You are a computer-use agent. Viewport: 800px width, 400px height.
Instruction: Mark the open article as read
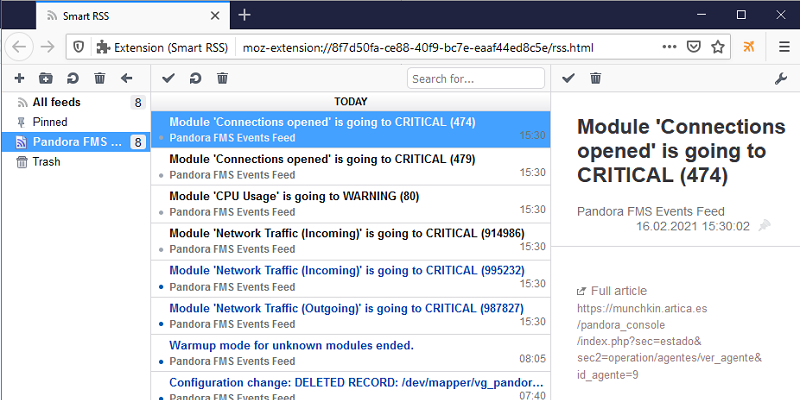(x=568, y=78)
